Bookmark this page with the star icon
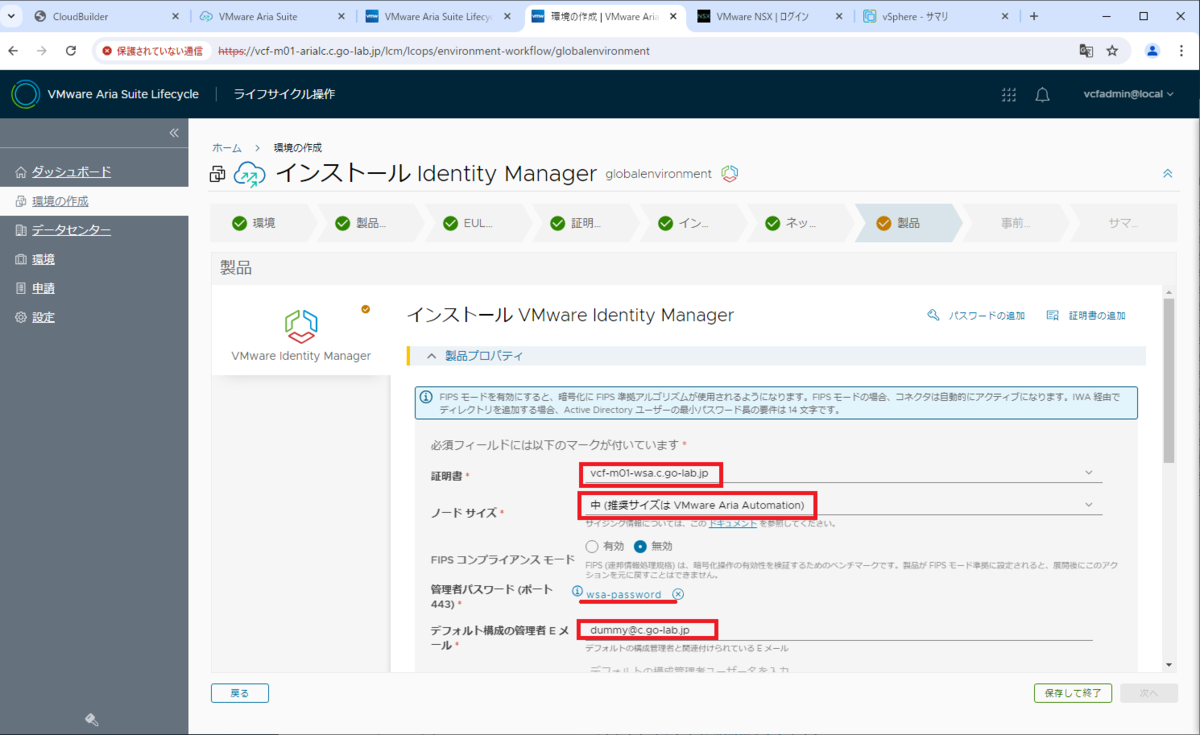 point(1112,50)
